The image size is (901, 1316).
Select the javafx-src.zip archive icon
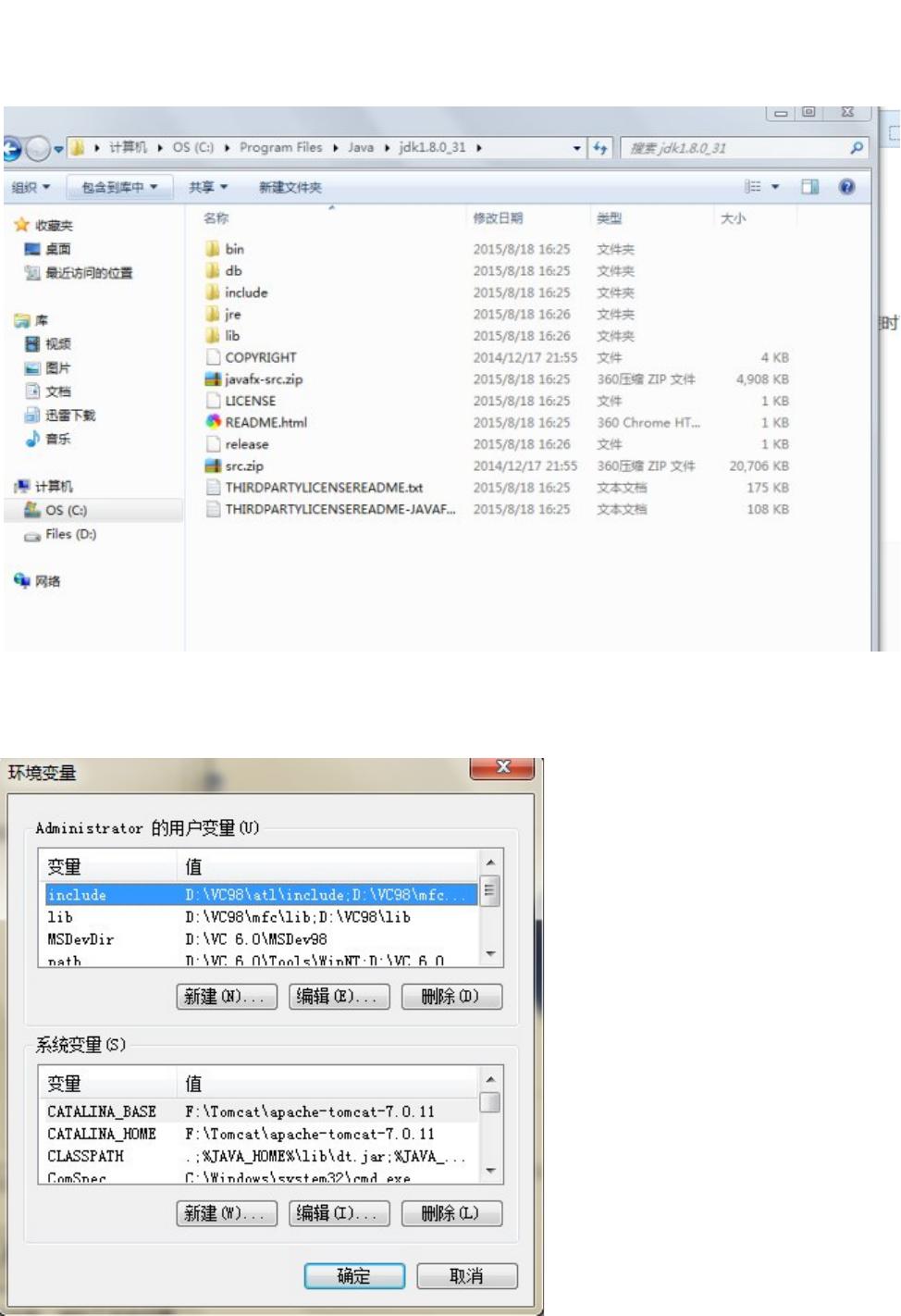[214, 379]
